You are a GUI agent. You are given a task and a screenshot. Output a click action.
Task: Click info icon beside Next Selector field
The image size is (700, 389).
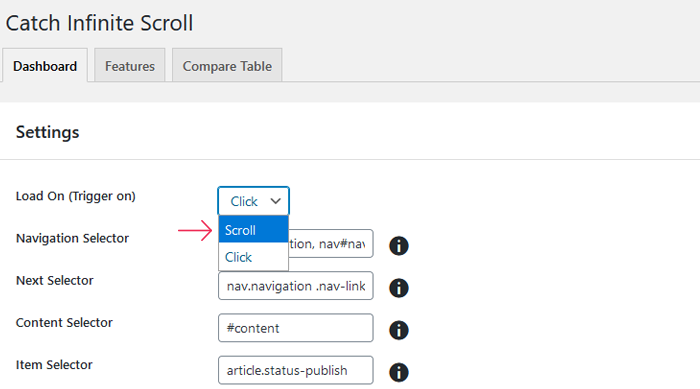click(399, 288)
